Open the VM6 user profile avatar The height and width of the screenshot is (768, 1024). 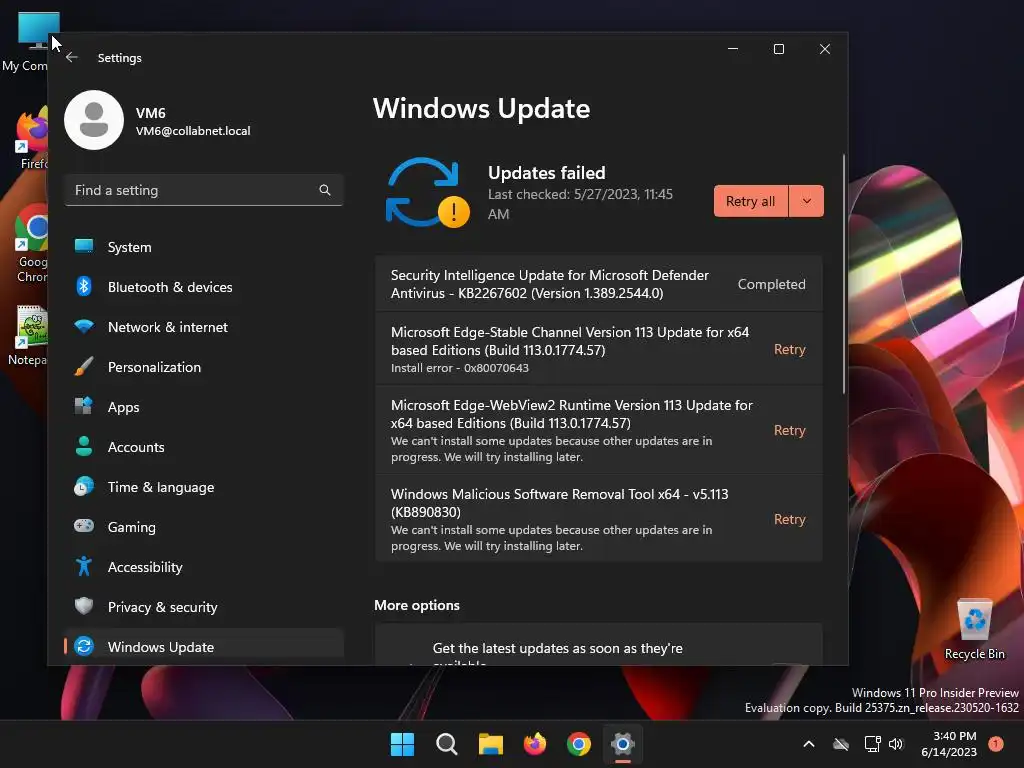pyautogui.click(x=94, y=120)
